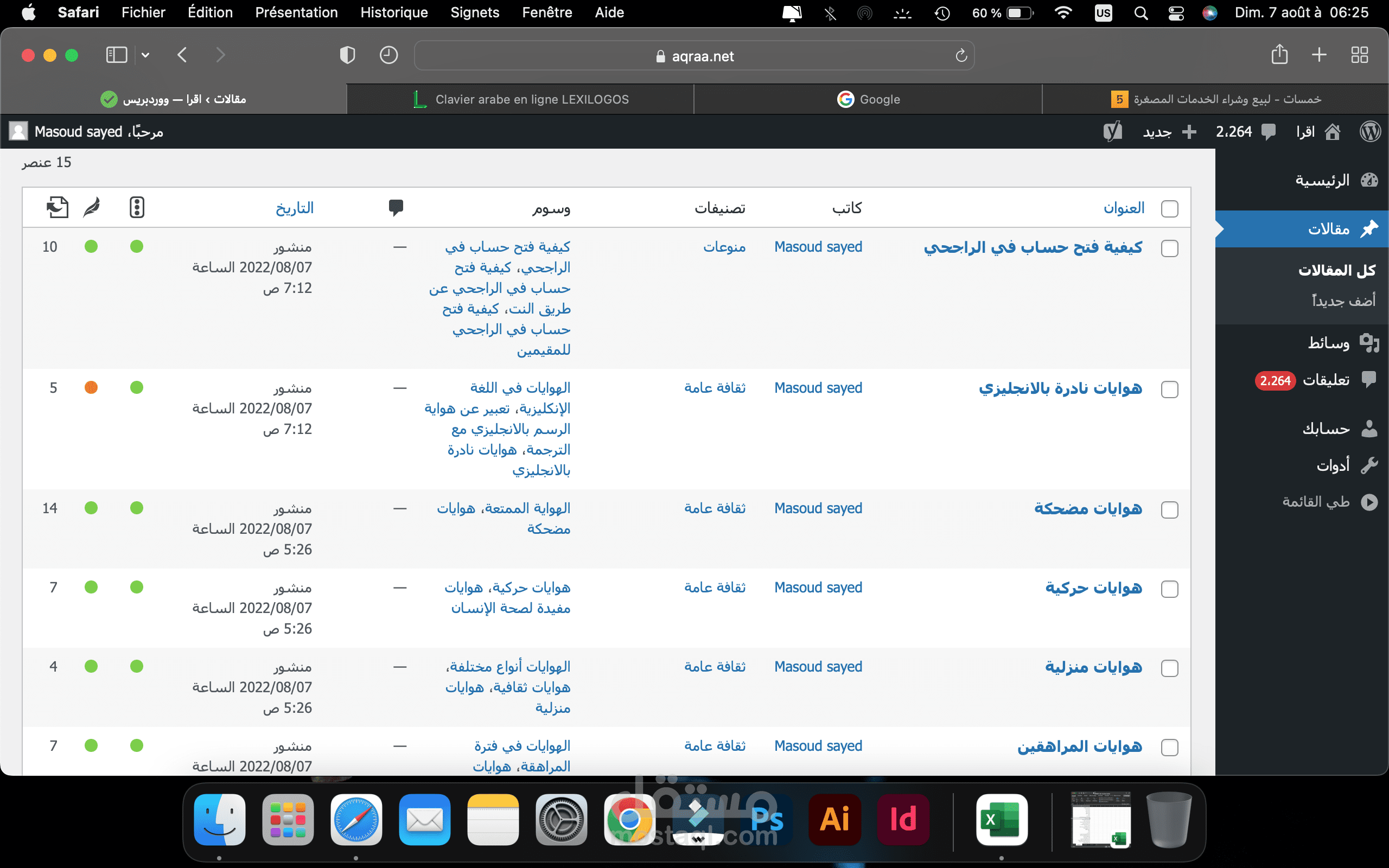Click the أضف جديداً submenu link

pyautogui.click(x=1343, y=301)
